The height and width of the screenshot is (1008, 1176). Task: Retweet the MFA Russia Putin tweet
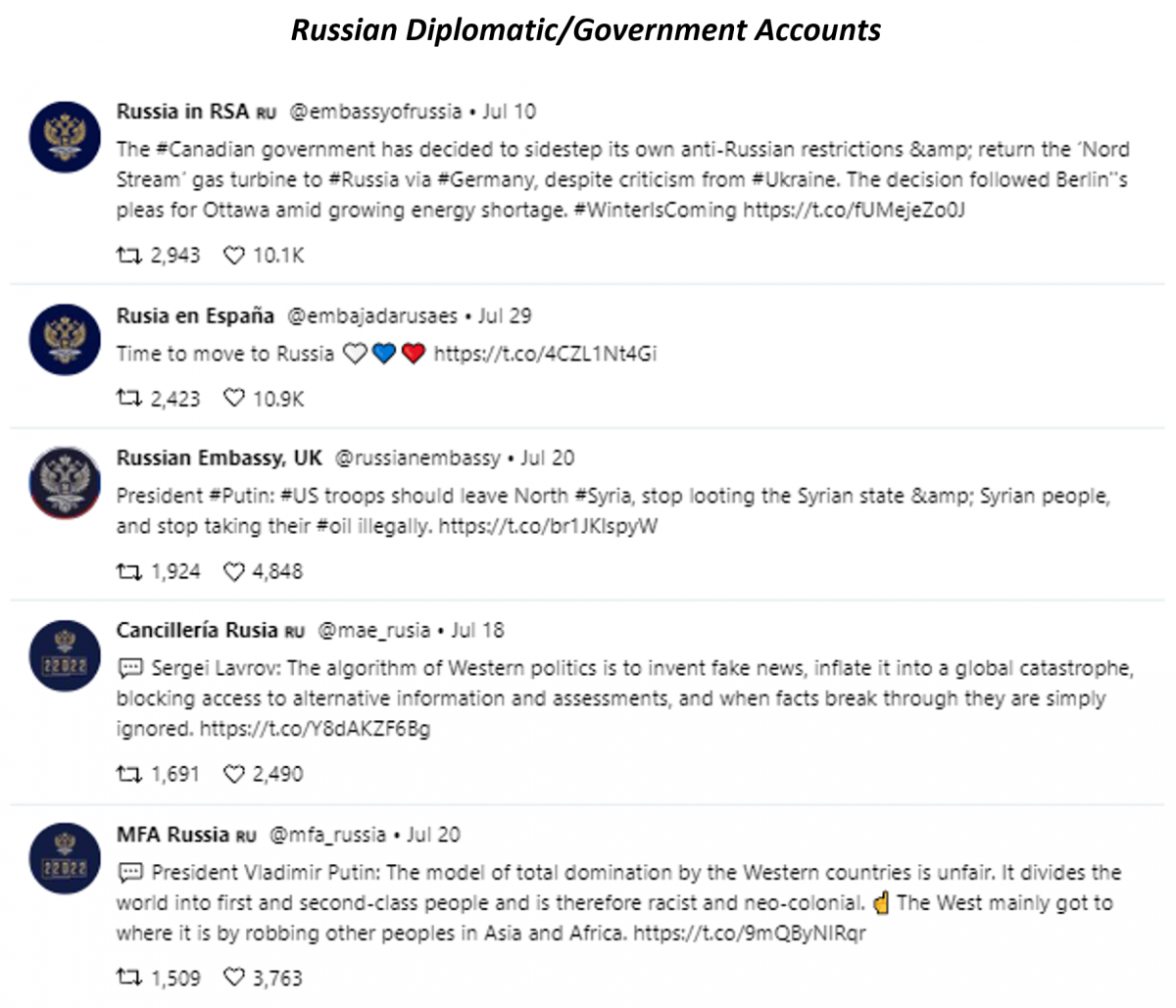(129, 978)
